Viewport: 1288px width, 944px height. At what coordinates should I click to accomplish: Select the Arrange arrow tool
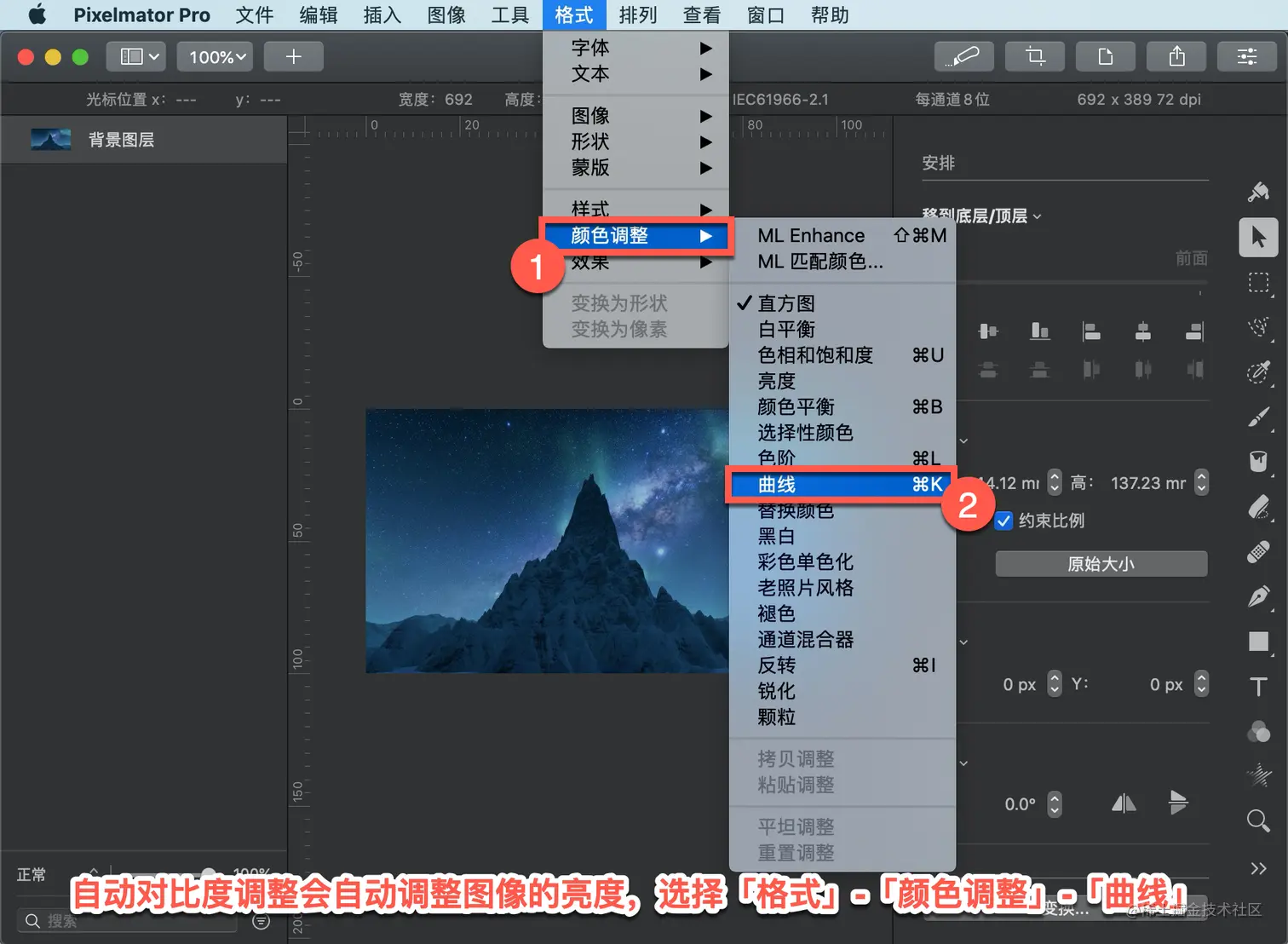coord(1258,237)
